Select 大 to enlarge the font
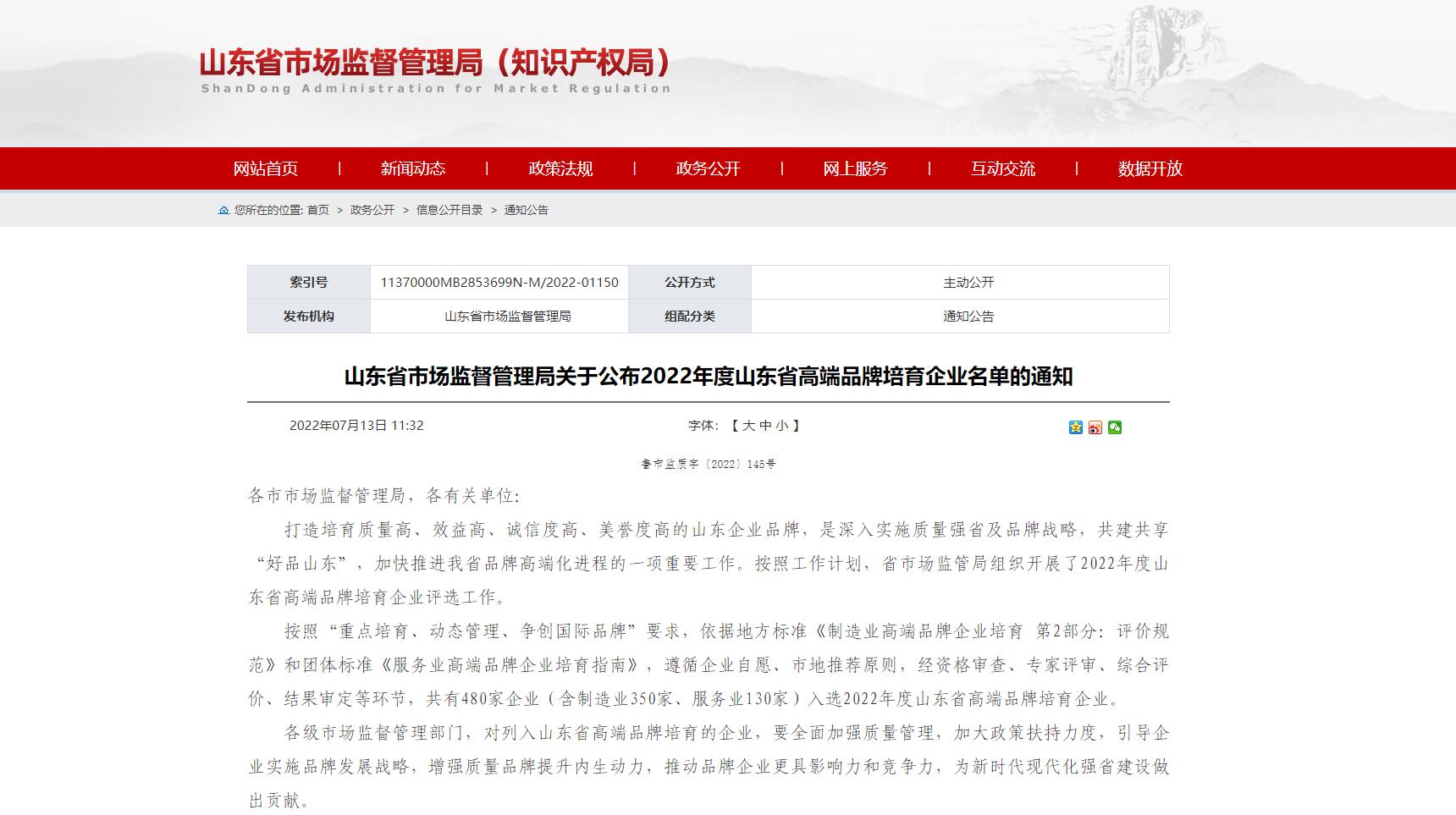The width and height of the screenshot is (1456, 815). coord(750,426)
